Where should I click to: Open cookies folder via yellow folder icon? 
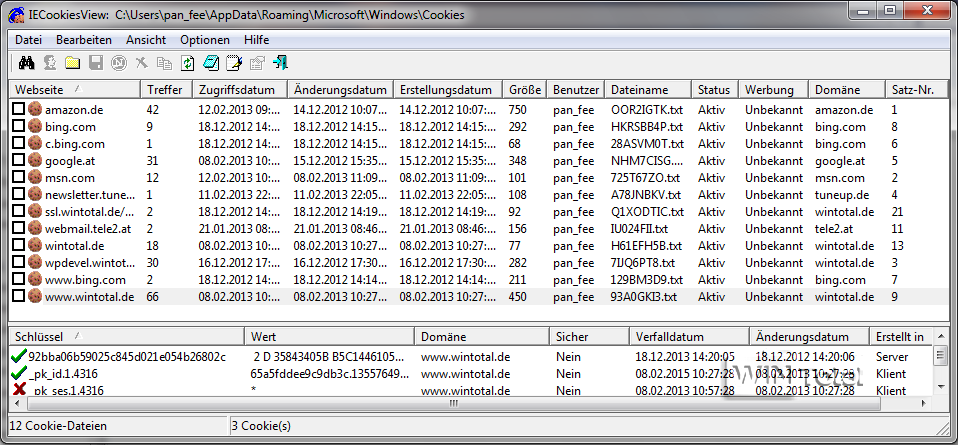tap(73, 62)
